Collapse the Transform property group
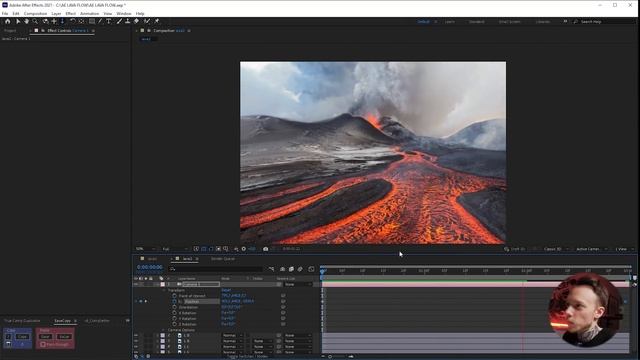 click(x=164, y=290)
